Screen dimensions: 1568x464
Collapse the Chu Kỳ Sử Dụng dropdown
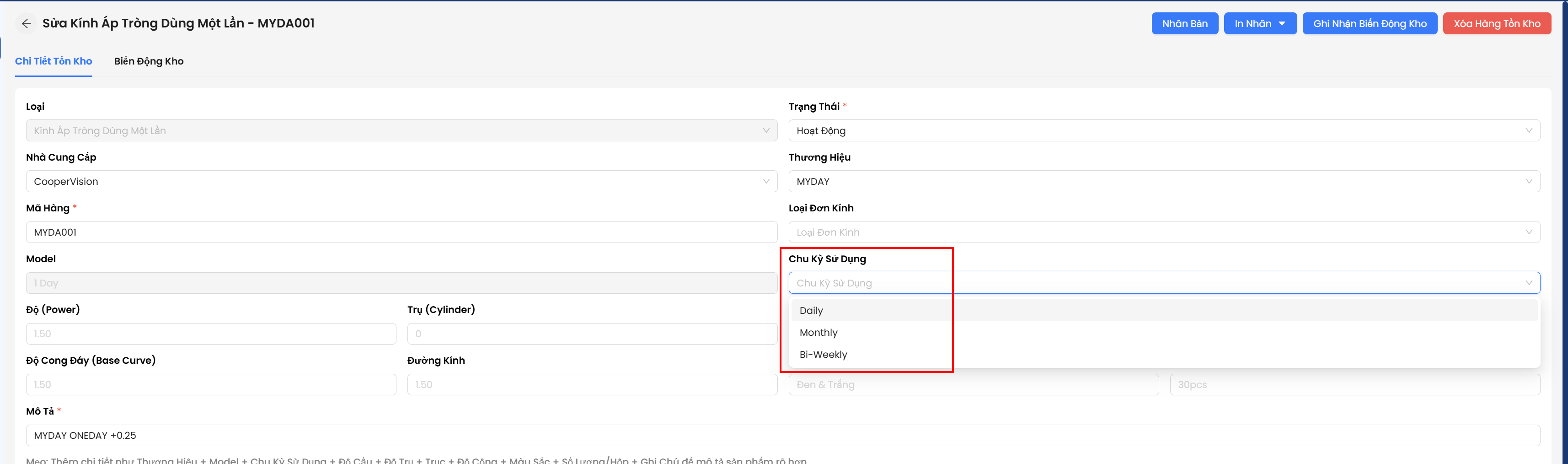coord(1164,283)
